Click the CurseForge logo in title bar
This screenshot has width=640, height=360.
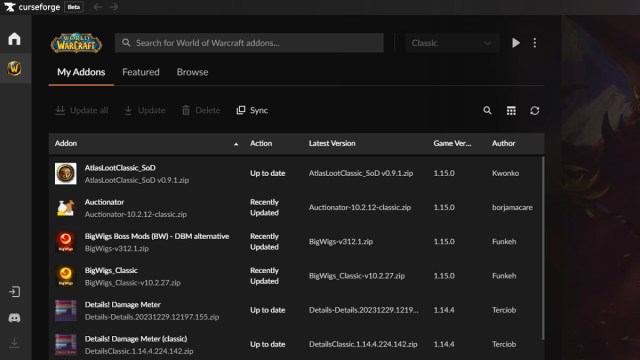(32, 7)
